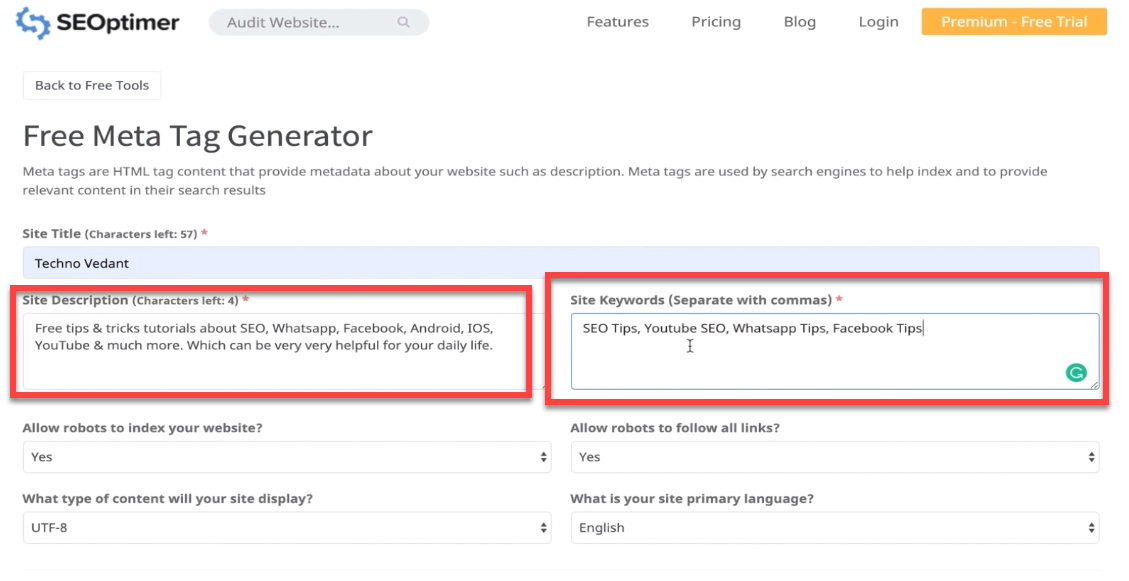Click the Site Description characters left label
The height and width of the screenshot is (581, 1129).
[135, 299]
